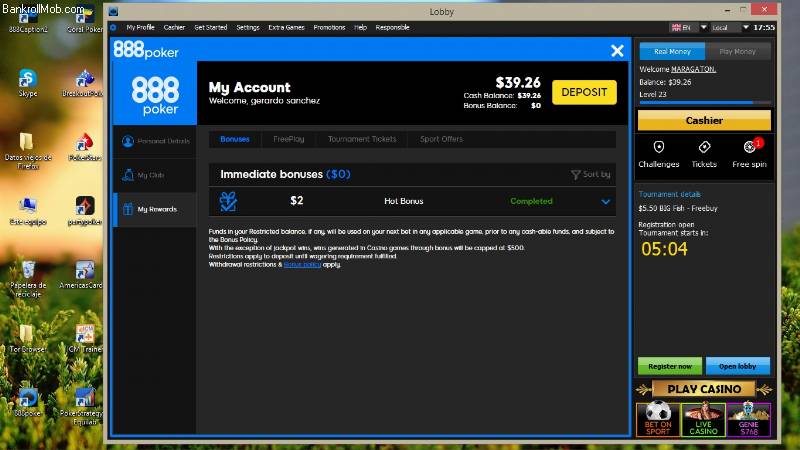Open Get Started menu
This screenshot has width=800, height=450.
click(211, 28)
